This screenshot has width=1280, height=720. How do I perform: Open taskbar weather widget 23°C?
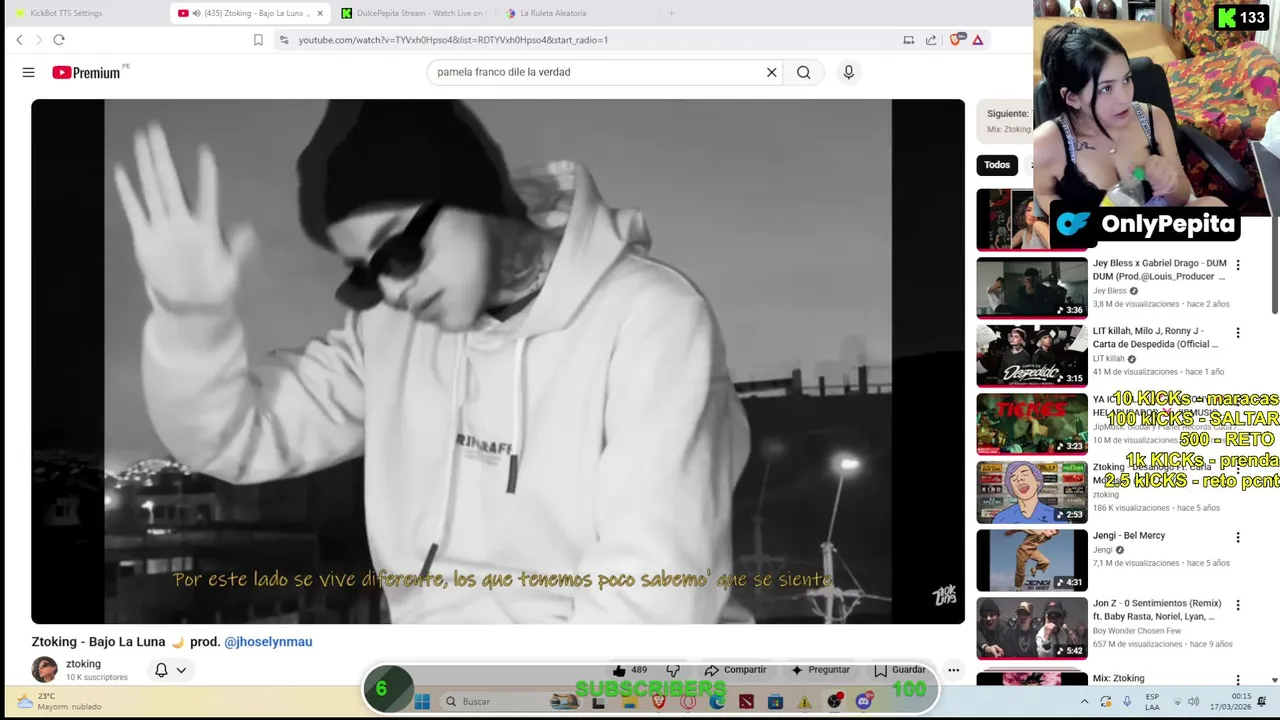60,701
